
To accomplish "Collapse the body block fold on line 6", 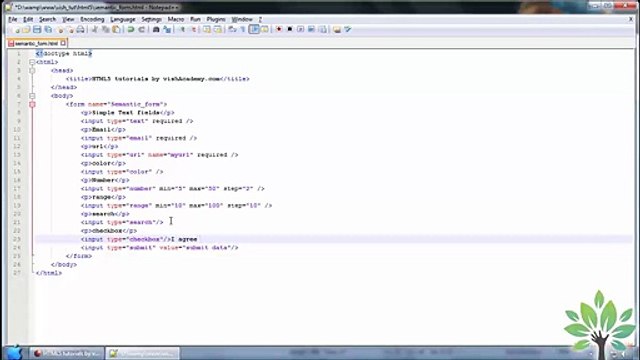I will click(32, 96).
